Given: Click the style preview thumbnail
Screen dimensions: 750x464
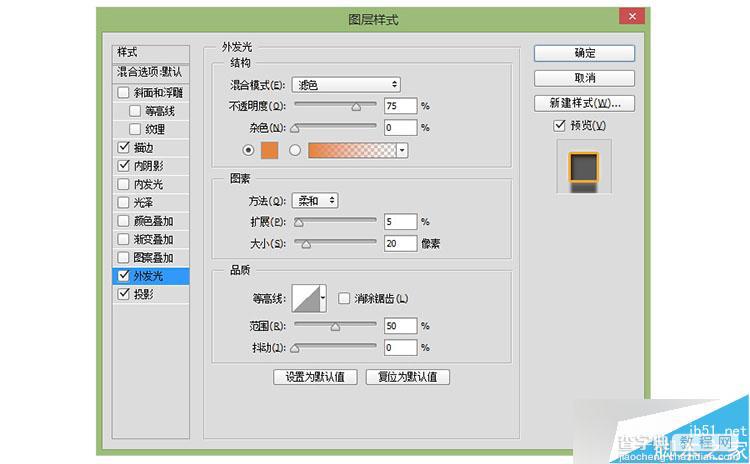Looking at the screenshot, I should (x=584, y=167).
